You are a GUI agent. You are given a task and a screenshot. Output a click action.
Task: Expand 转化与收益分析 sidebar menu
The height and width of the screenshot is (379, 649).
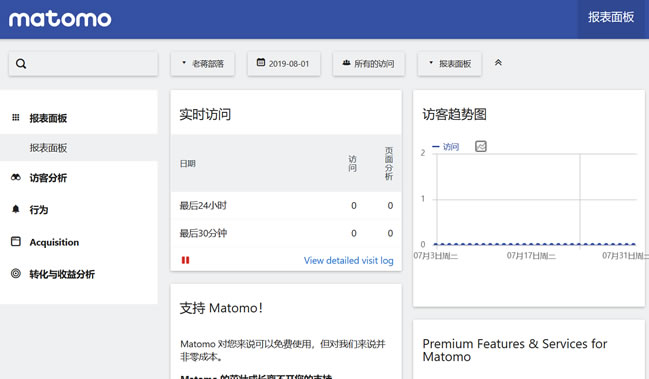[x=62, y=274]
